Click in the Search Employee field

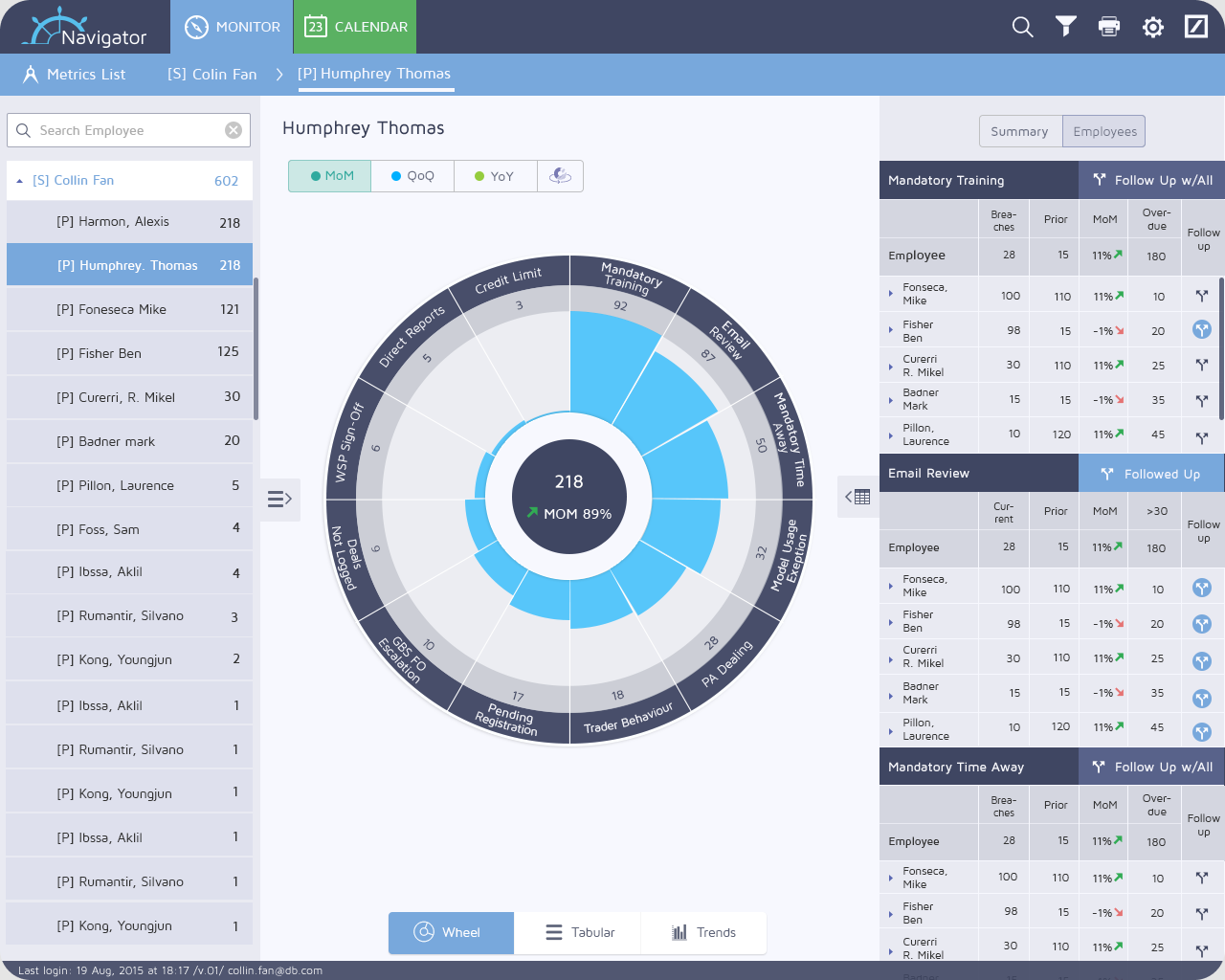pyautogui.click(x=129, y=130)
